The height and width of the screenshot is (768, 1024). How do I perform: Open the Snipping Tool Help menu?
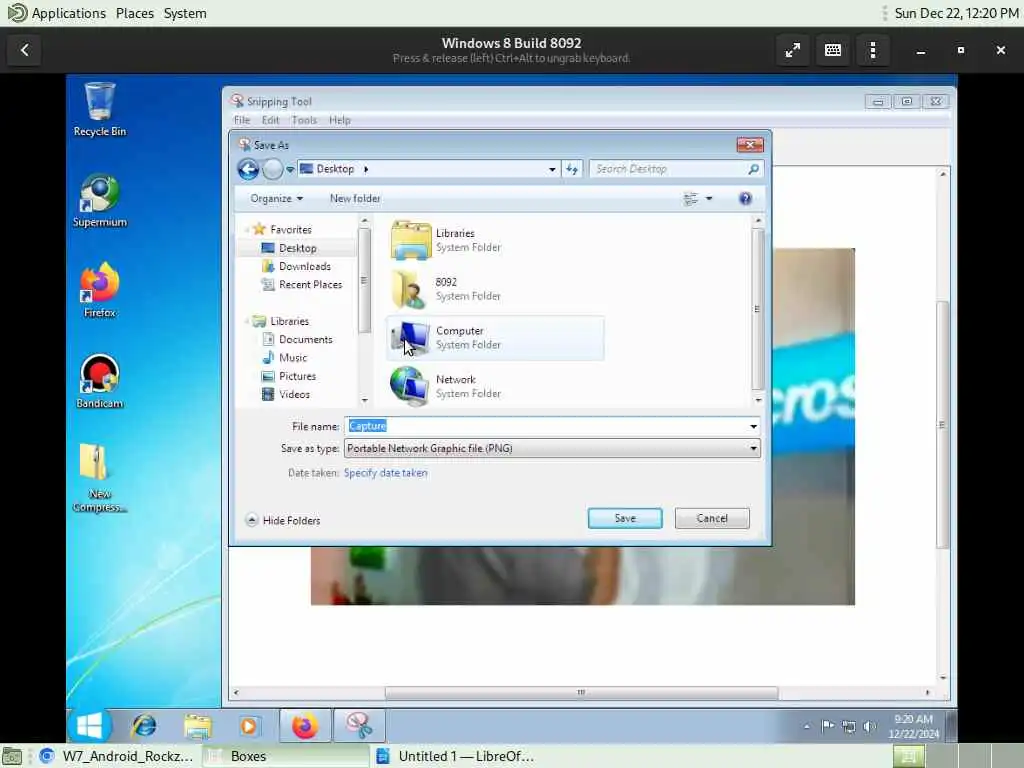(x=340, y=120)
